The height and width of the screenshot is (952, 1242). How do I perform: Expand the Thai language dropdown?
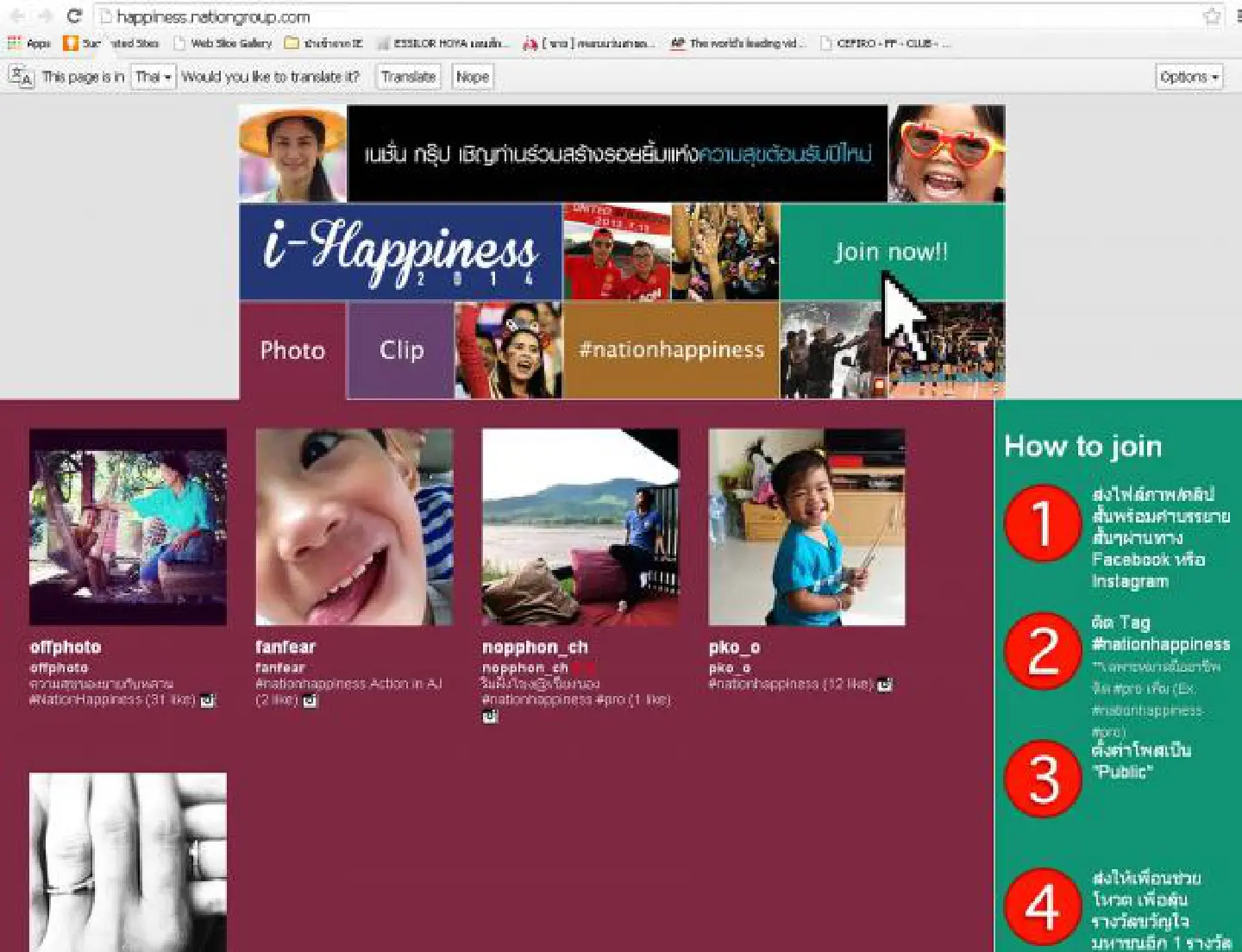154,77
